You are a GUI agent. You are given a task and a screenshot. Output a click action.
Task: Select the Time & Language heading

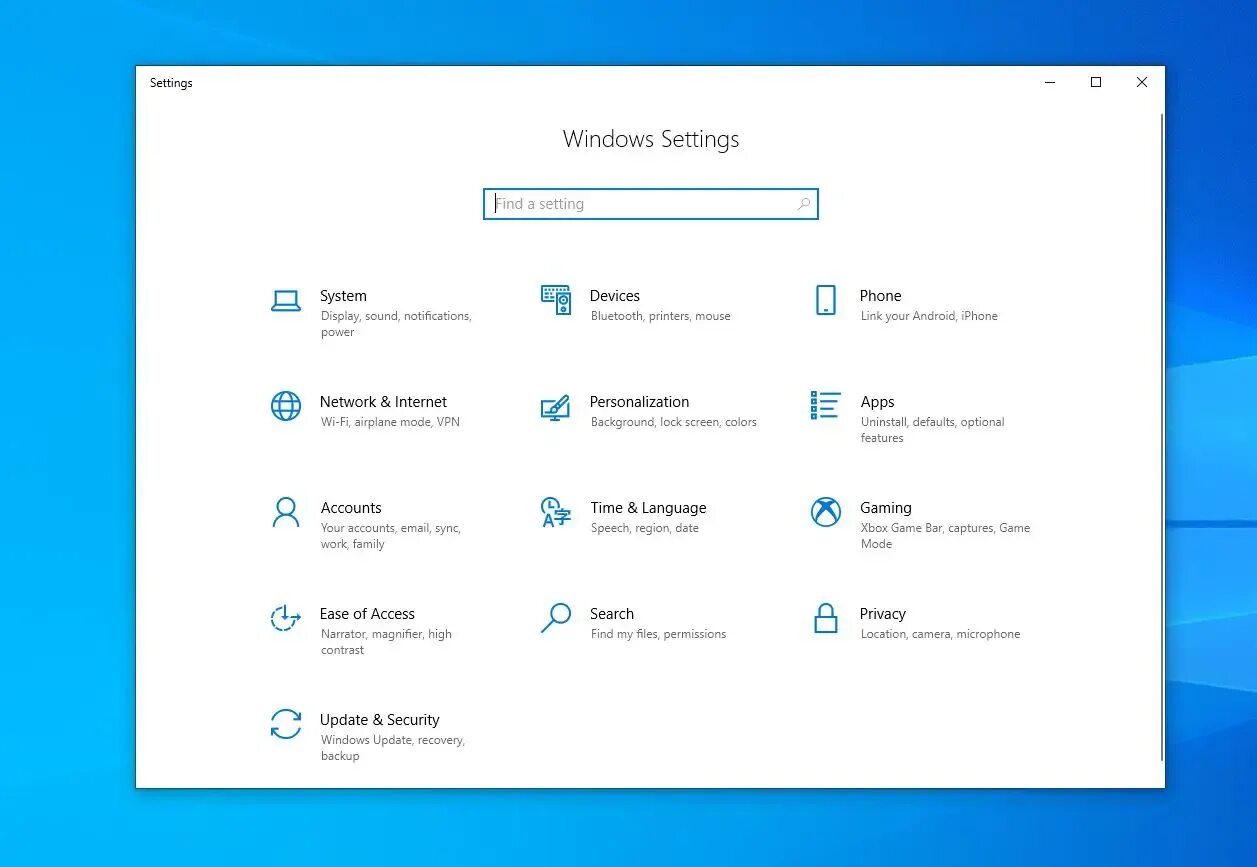(648, 508)
